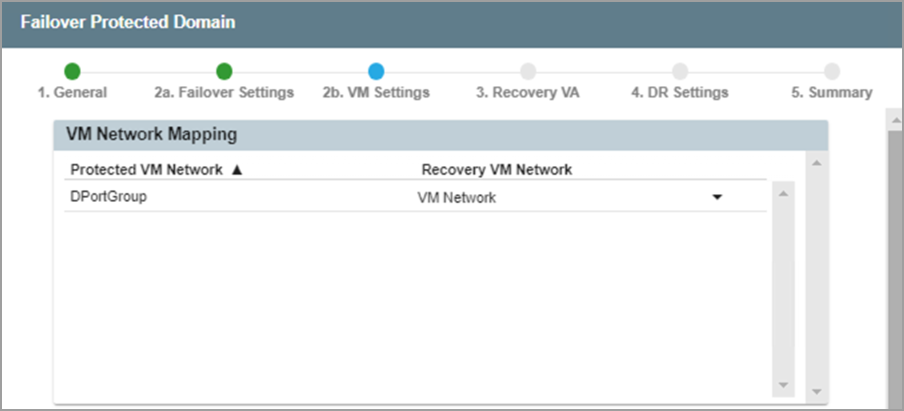Jump to the '3. Recovery VA' label
The width and height of the screenshot is (904, 411).
click(x=527, y=92)
